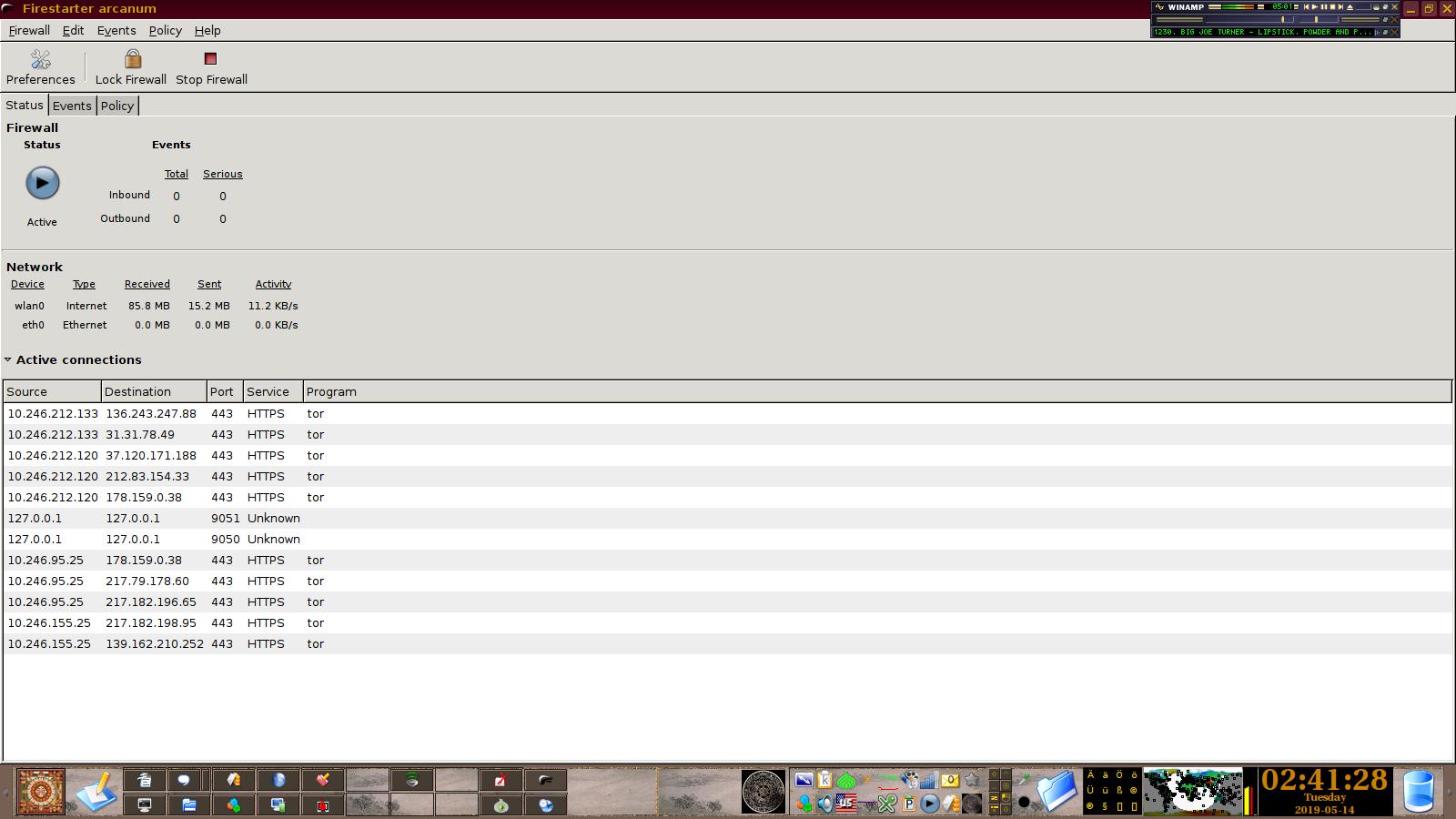
Task: Select connection to 31.31.78.49
Action: [x=727, y=434]
